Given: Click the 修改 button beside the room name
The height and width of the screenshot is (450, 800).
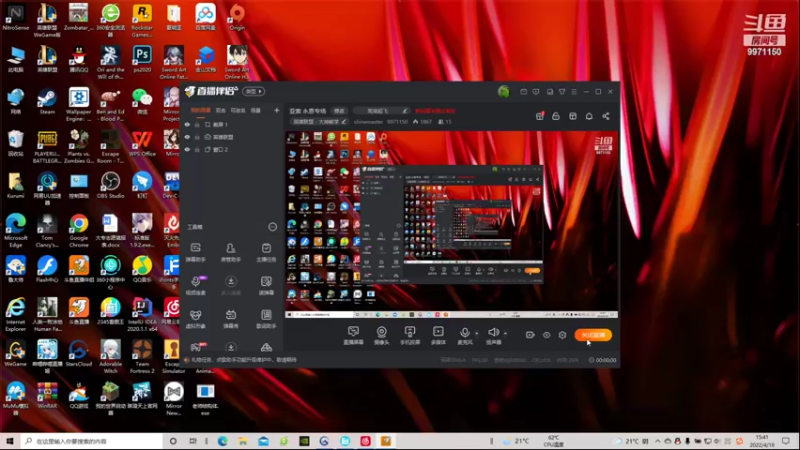Looking at the screenshot, I should point(339,111).
